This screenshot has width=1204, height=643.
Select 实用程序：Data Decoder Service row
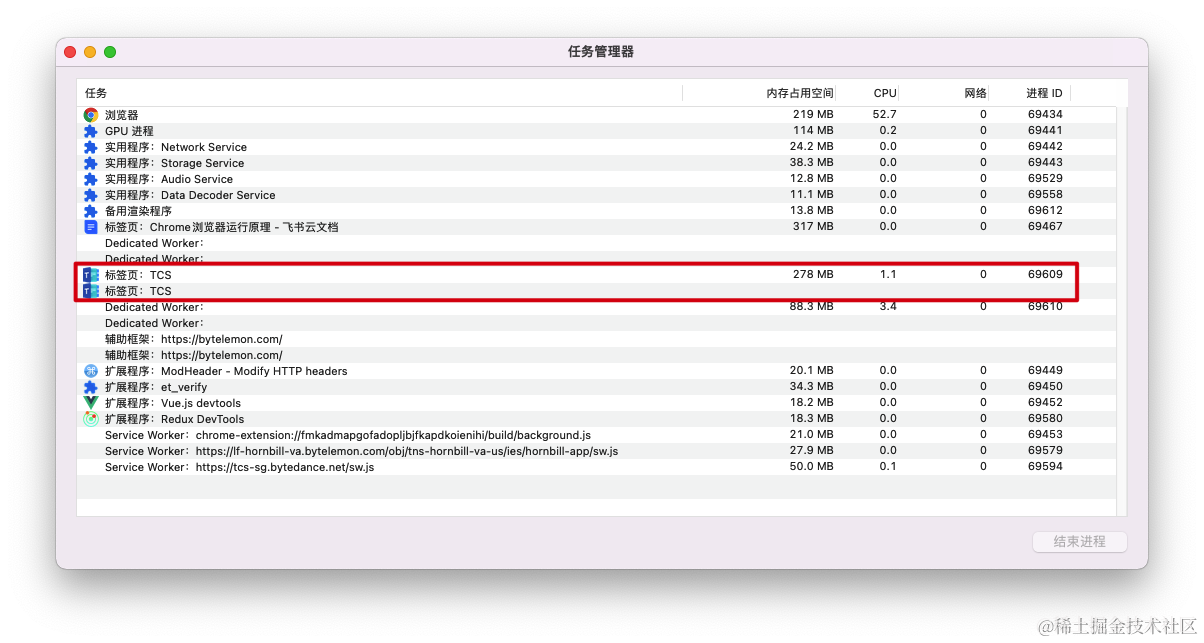(596, 195)
